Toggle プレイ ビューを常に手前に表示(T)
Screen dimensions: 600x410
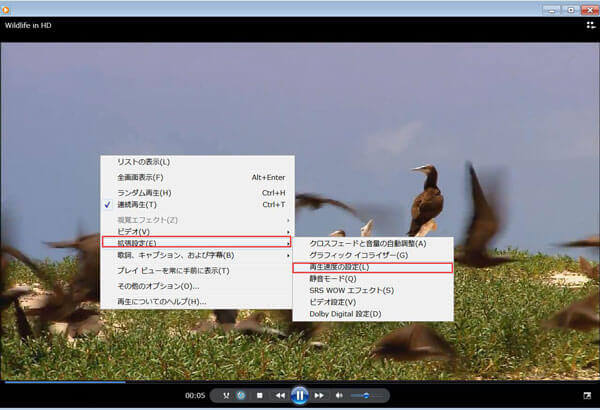197,271
